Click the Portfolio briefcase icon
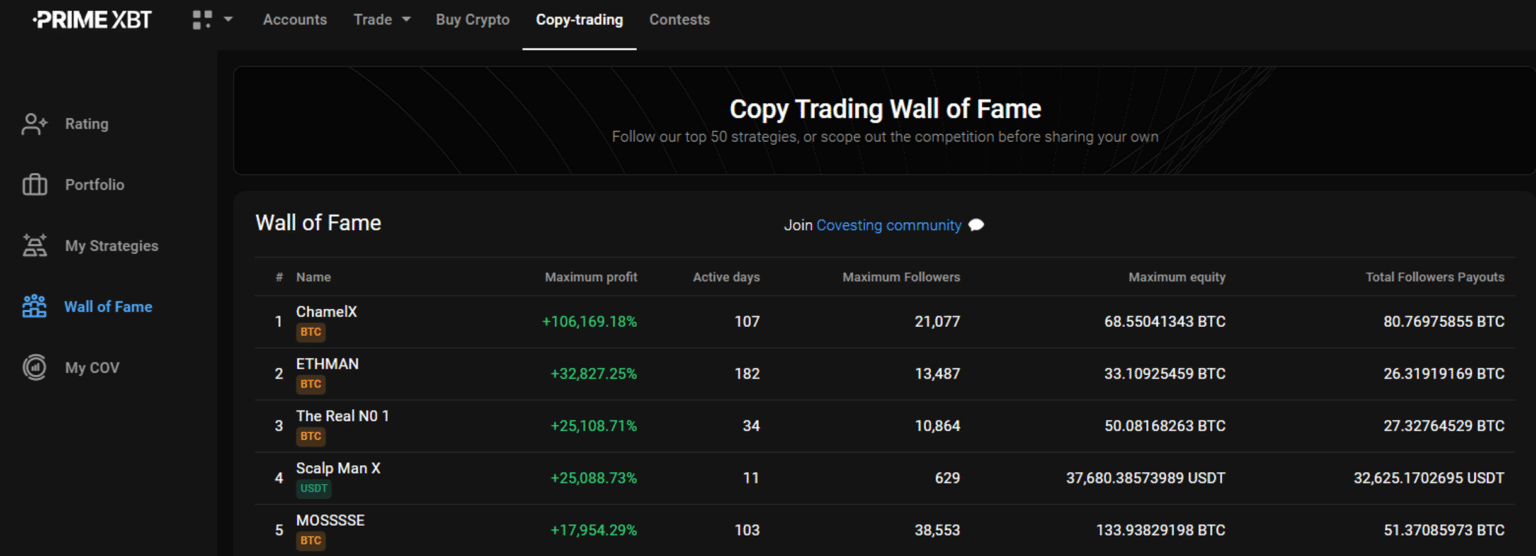Viewport: 1536px width, 556px height. pyautogui.click(x=35, y=185)
